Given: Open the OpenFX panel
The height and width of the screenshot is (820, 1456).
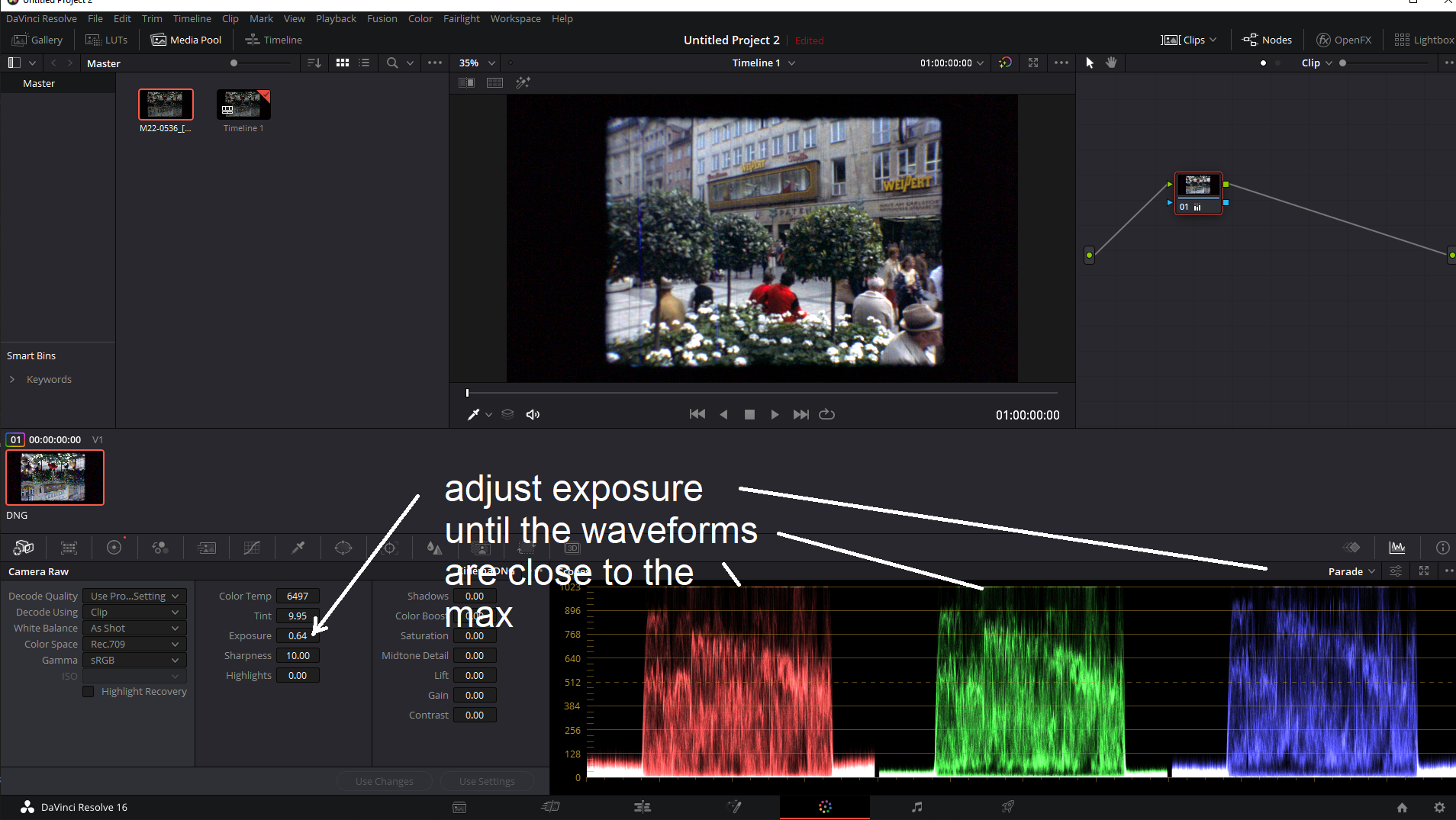Looking at the screenshot, I should pos(1344,40).
